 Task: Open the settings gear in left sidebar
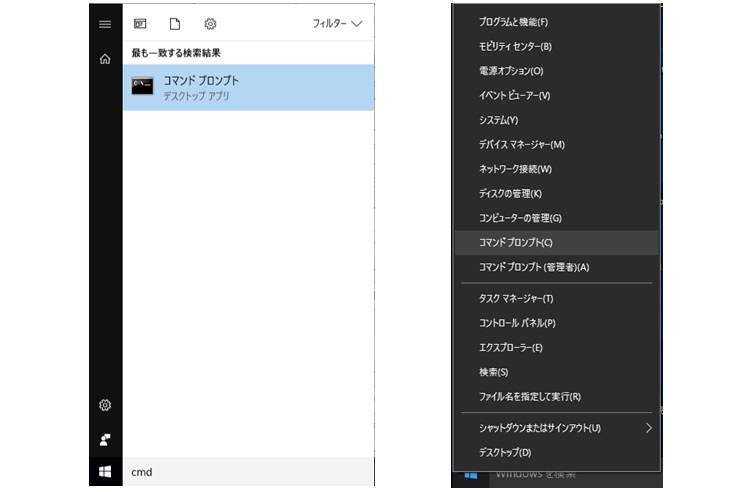tap(105, 405)
